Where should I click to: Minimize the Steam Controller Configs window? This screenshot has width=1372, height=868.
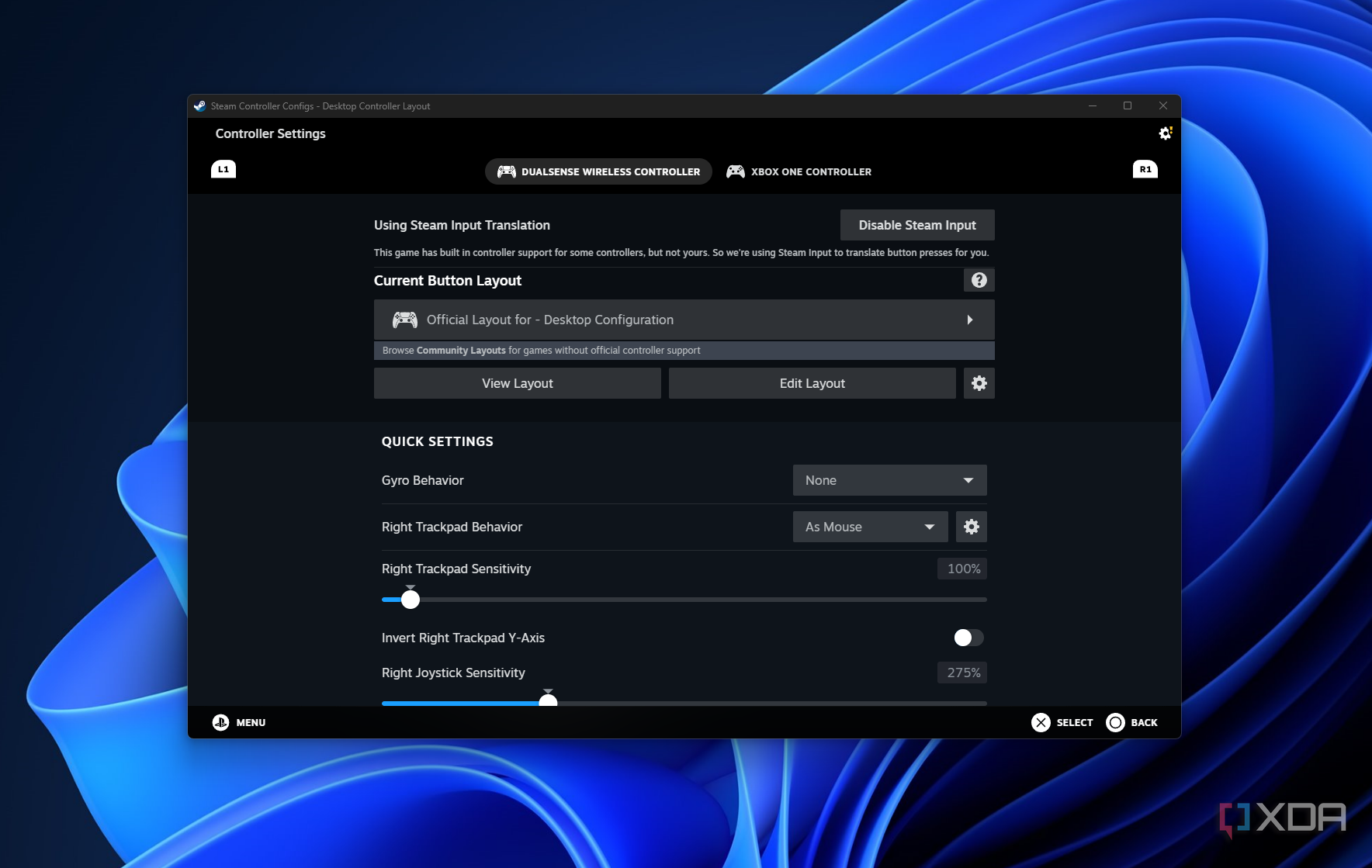[1093, 106]
